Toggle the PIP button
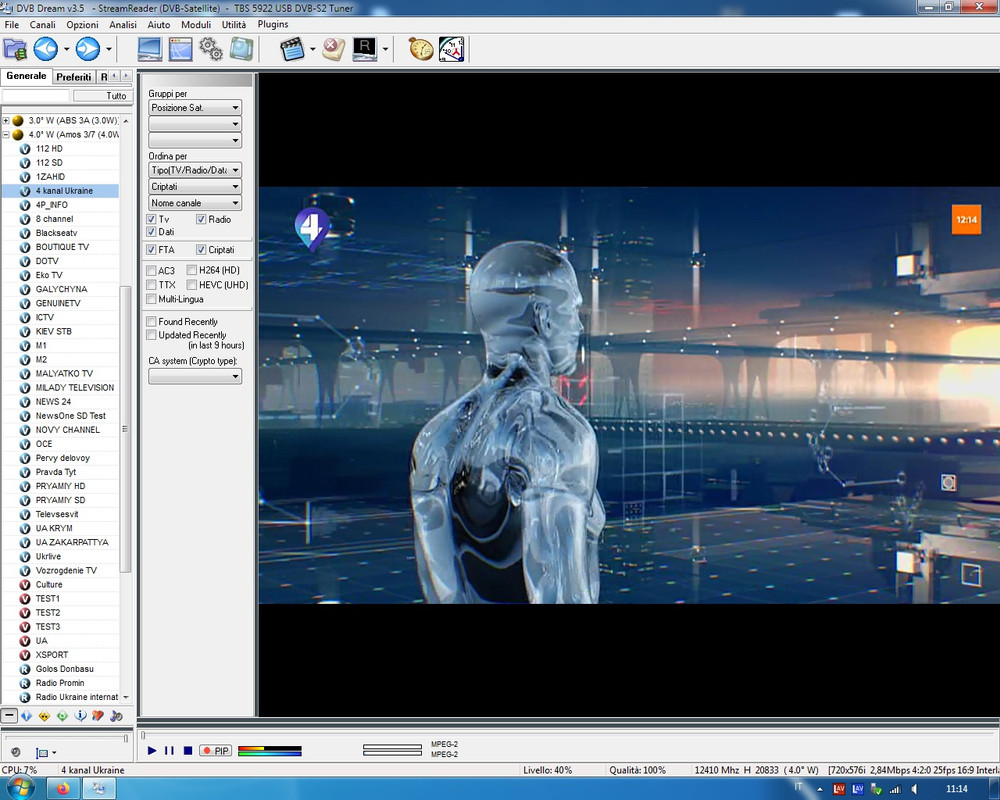1000x800 pixels. click(215, 751)
